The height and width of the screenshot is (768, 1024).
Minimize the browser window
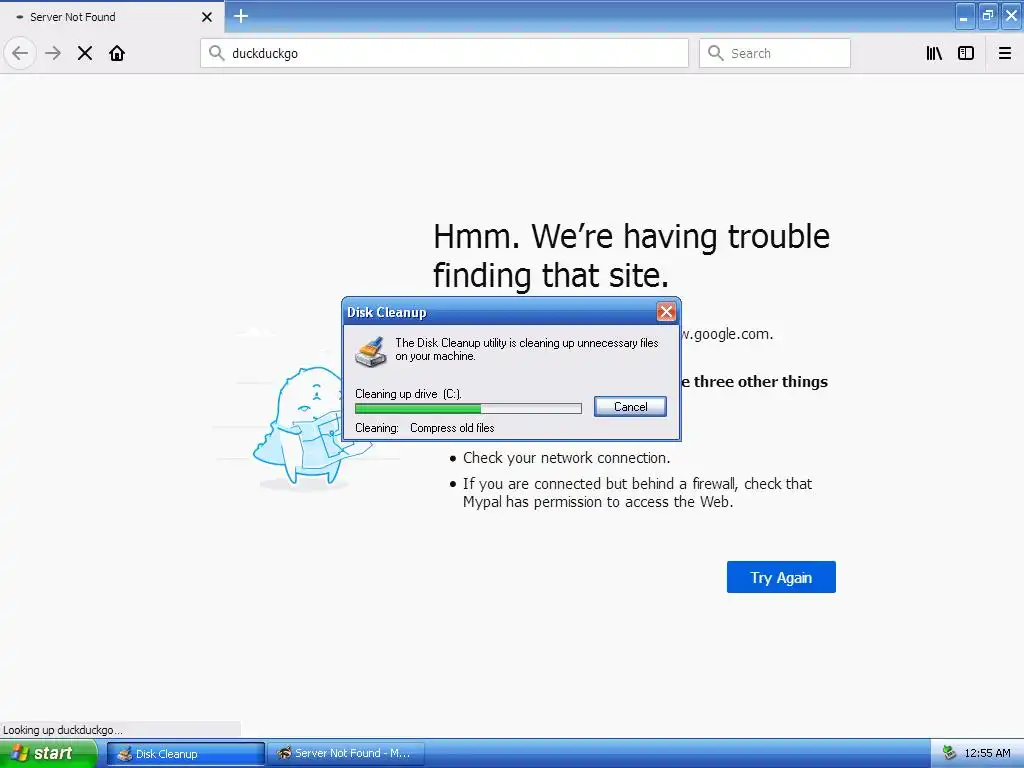[x=965, y=16]
